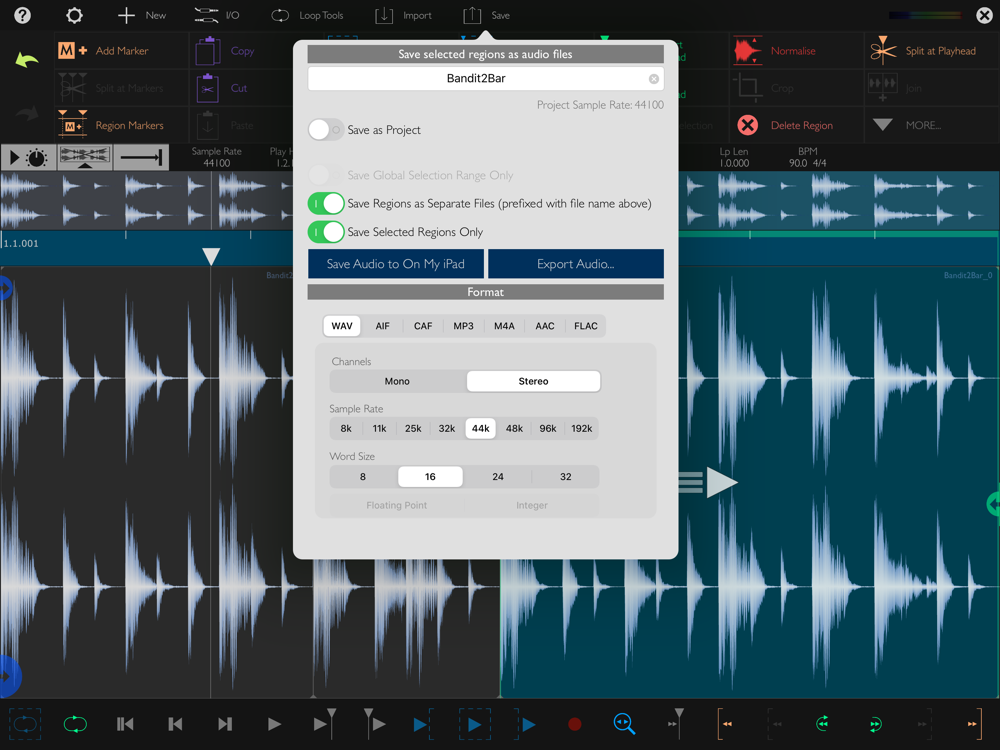
Task: Select the FLAC format tab
Action: [x=585, y=326]
